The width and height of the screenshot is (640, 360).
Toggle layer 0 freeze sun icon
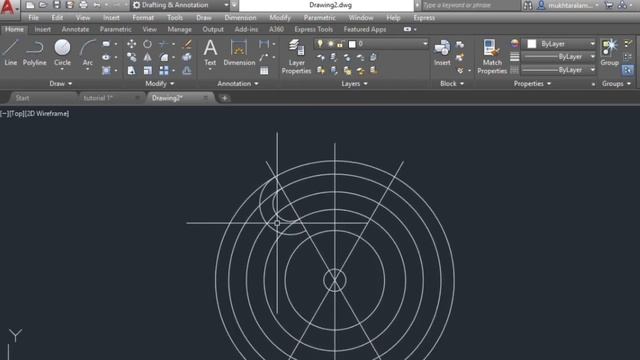[x=330, y=44]
